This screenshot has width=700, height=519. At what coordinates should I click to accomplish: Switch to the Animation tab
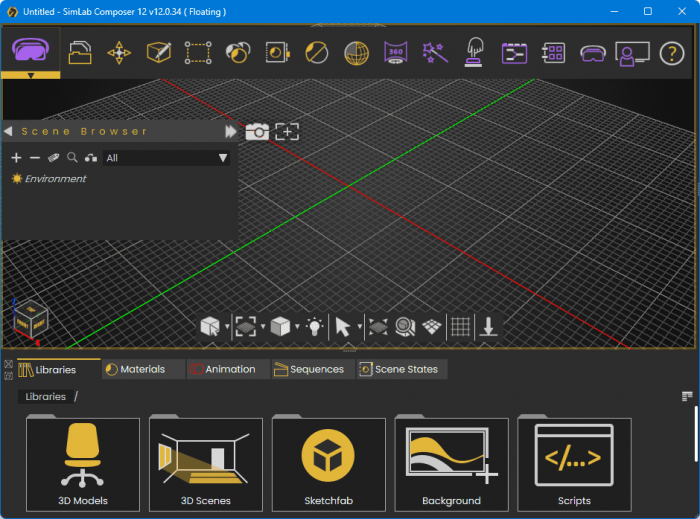229,369
